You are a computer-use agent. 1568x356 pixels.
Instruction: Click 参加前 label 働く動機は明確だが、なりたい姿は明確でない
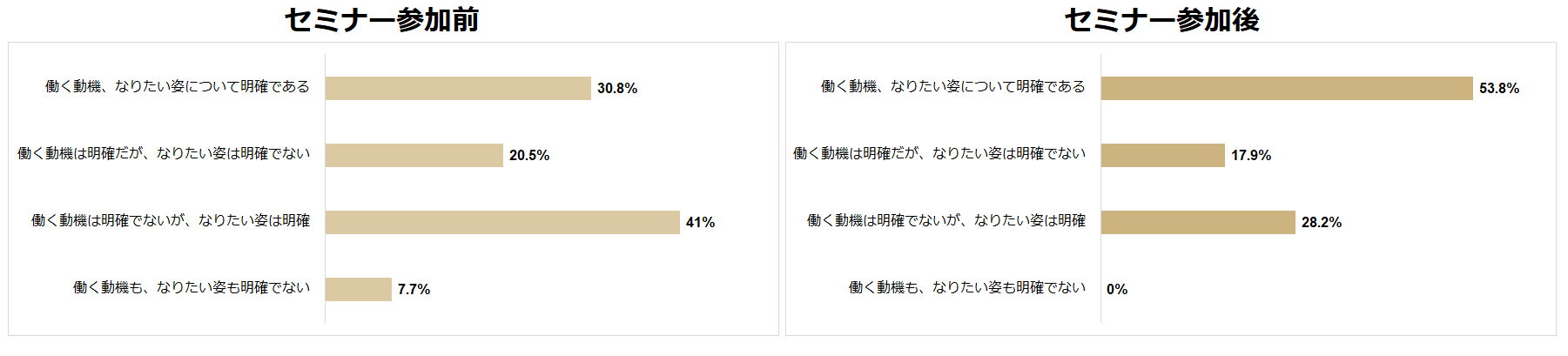164,153
